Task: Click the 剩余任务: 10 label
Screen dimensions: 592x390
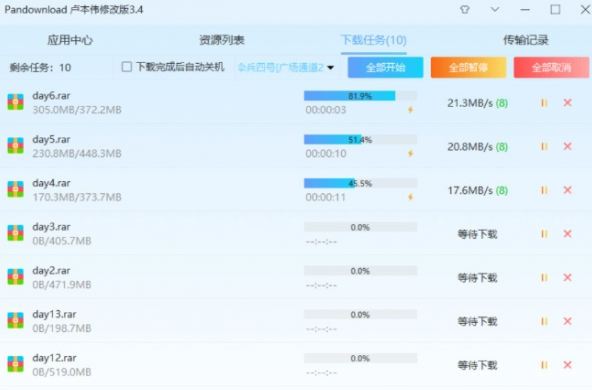Action: pos(40,68)
